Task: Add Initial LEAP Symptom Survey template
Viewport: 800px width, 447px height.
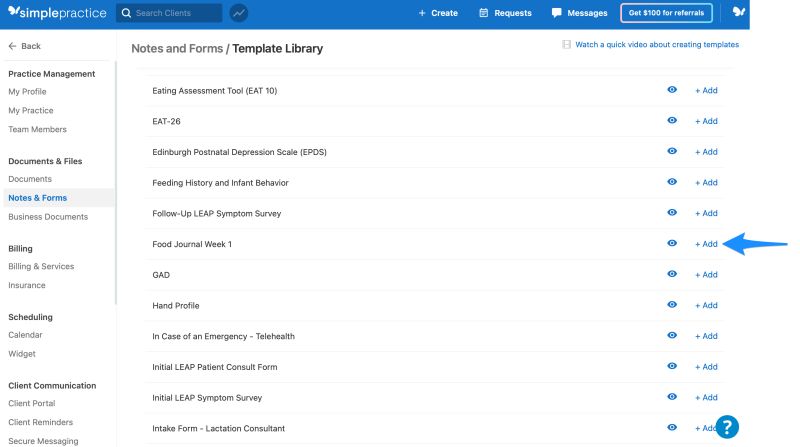Action: coord(706,397)
